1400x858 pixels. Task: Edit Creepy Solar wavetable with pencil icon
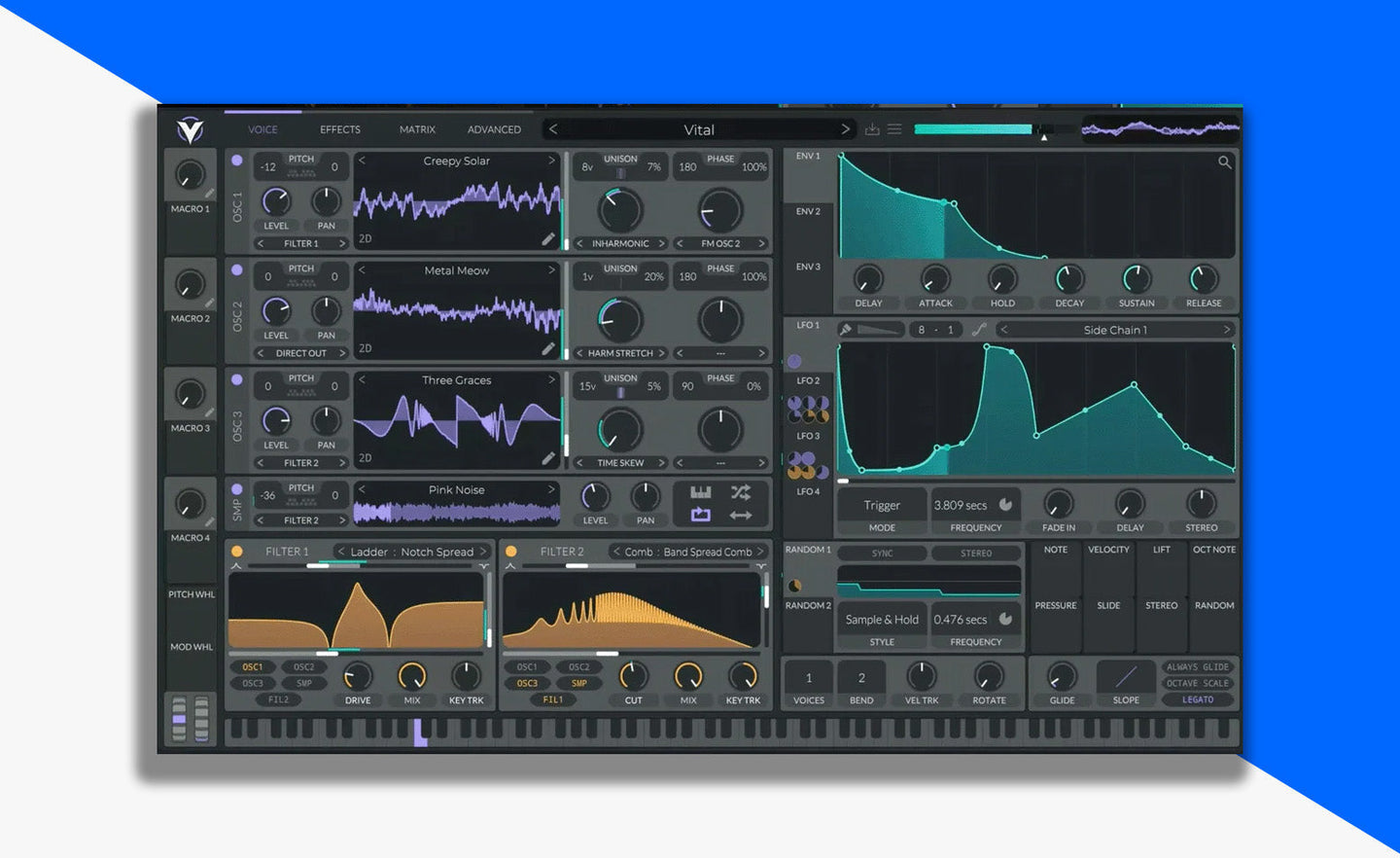pyautogui.click(x=548, y=238)
